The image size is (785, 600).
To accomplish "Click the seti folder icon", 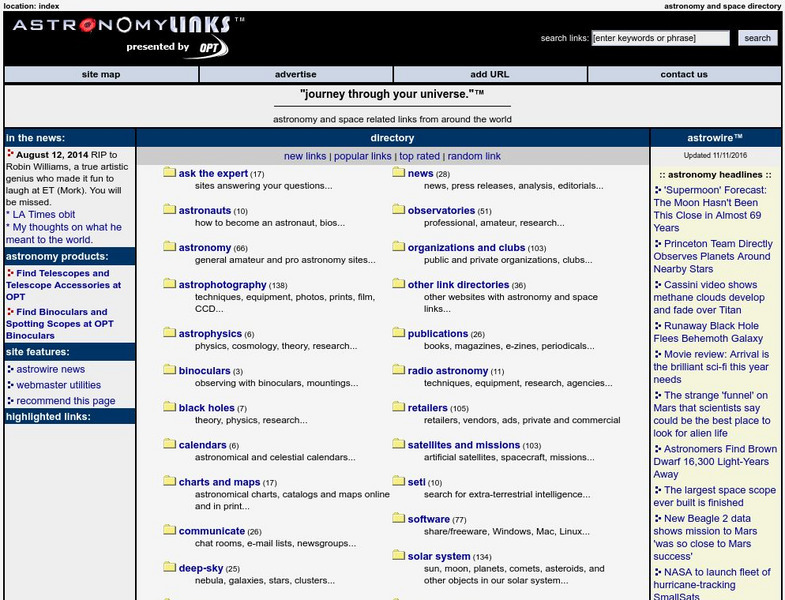I will tap(399, 481).
